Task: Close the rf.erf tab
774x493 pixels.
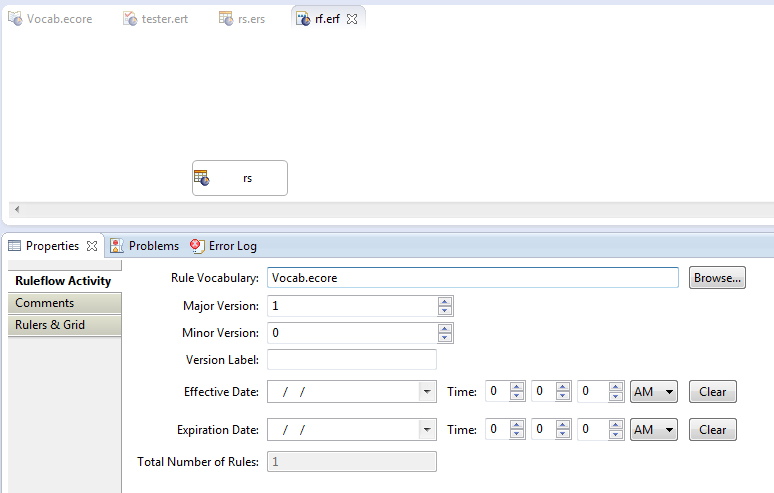Action: pyautogui.click(x=352, y=19)
